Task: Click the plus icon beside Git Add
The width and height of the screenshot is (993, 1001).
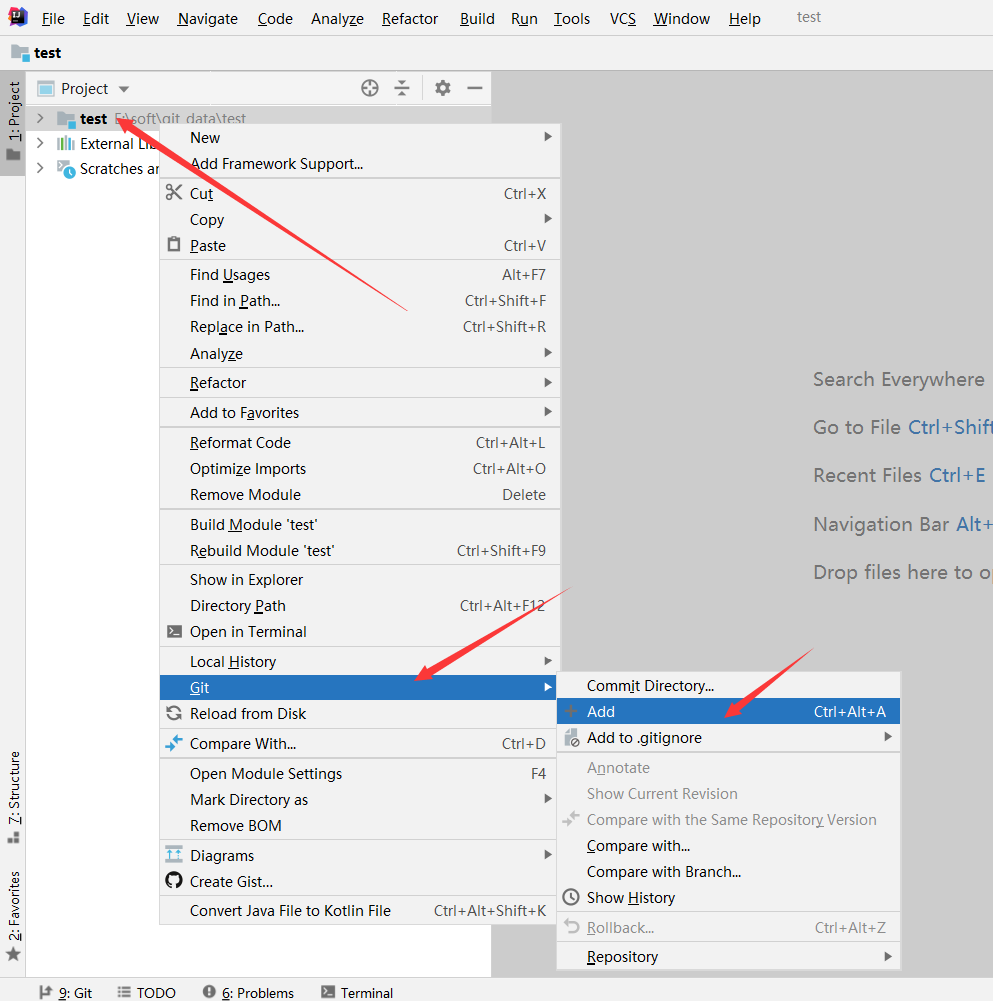Action: click(x=571, y=711)
